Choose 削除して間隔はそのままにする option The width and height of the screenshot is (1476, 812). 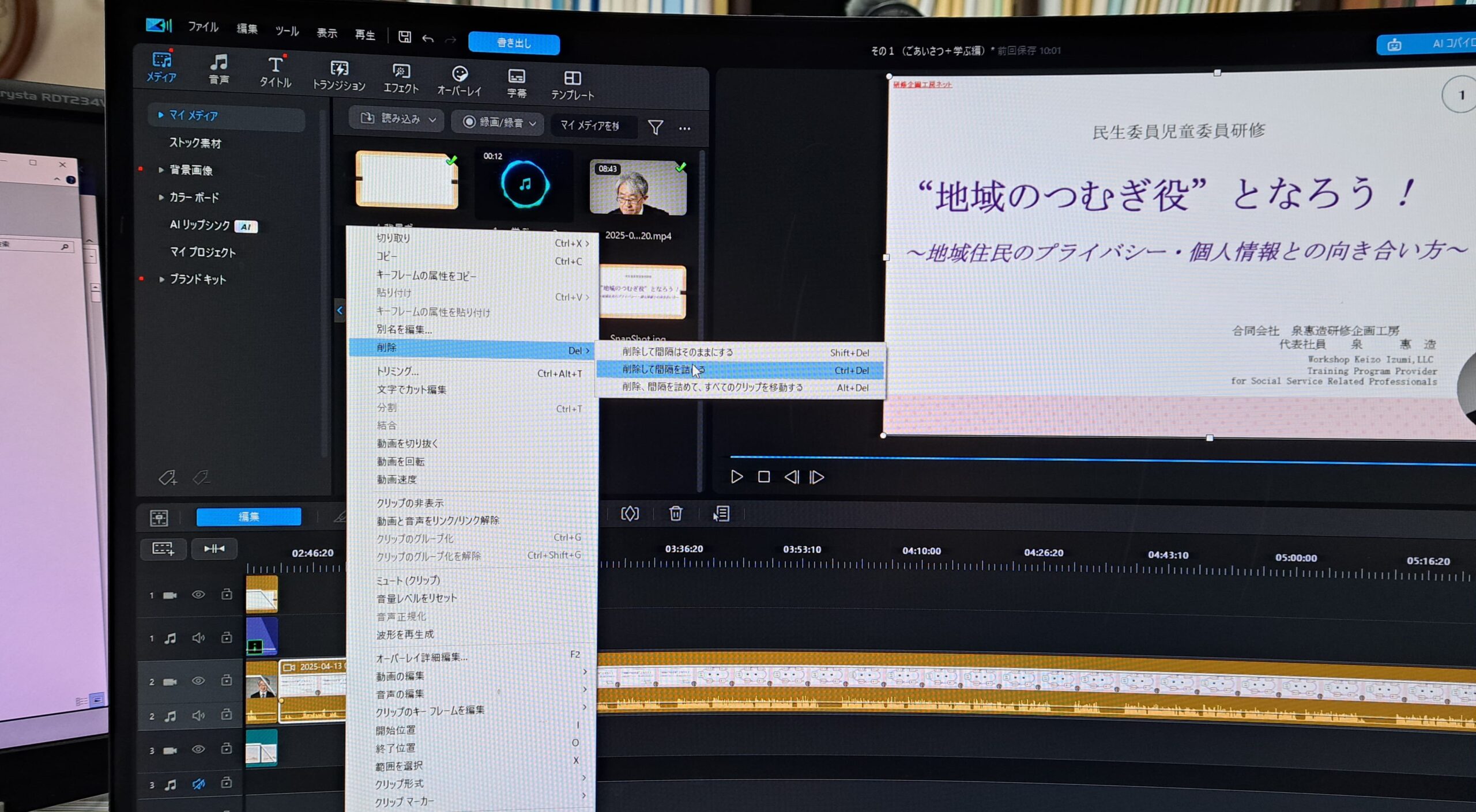click(740, 352)
